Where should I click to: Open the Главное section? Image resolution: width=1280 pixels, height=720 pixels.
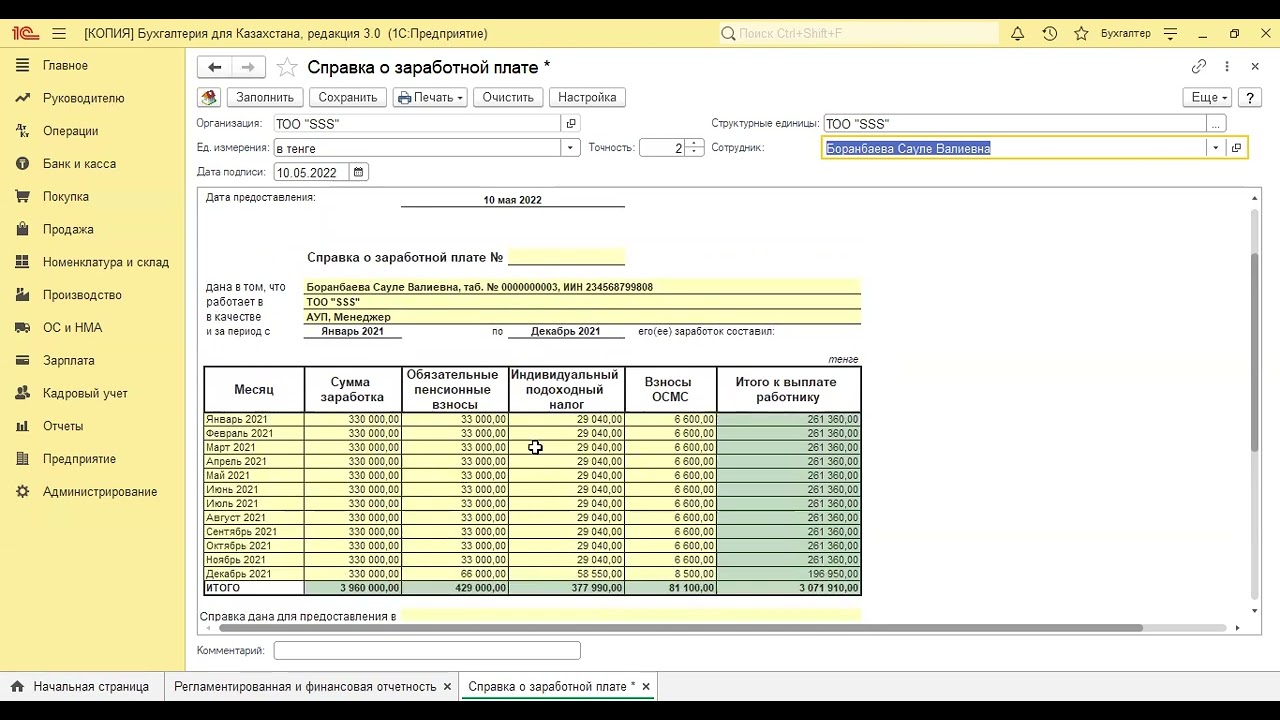click(x=65, y=65)
